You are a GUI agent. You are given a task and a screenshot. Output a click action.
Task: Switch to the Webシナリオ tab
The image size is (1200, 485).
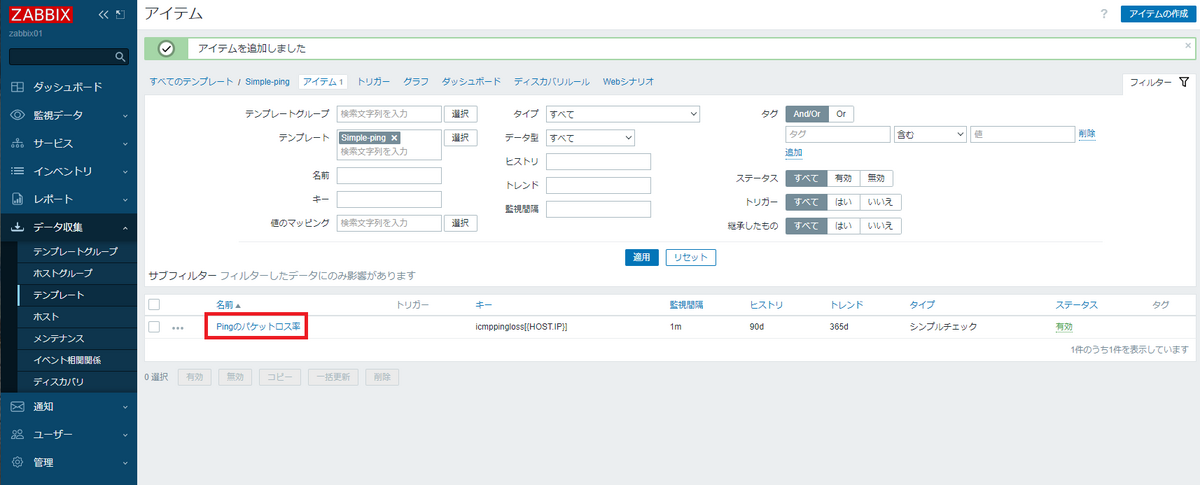628,81
